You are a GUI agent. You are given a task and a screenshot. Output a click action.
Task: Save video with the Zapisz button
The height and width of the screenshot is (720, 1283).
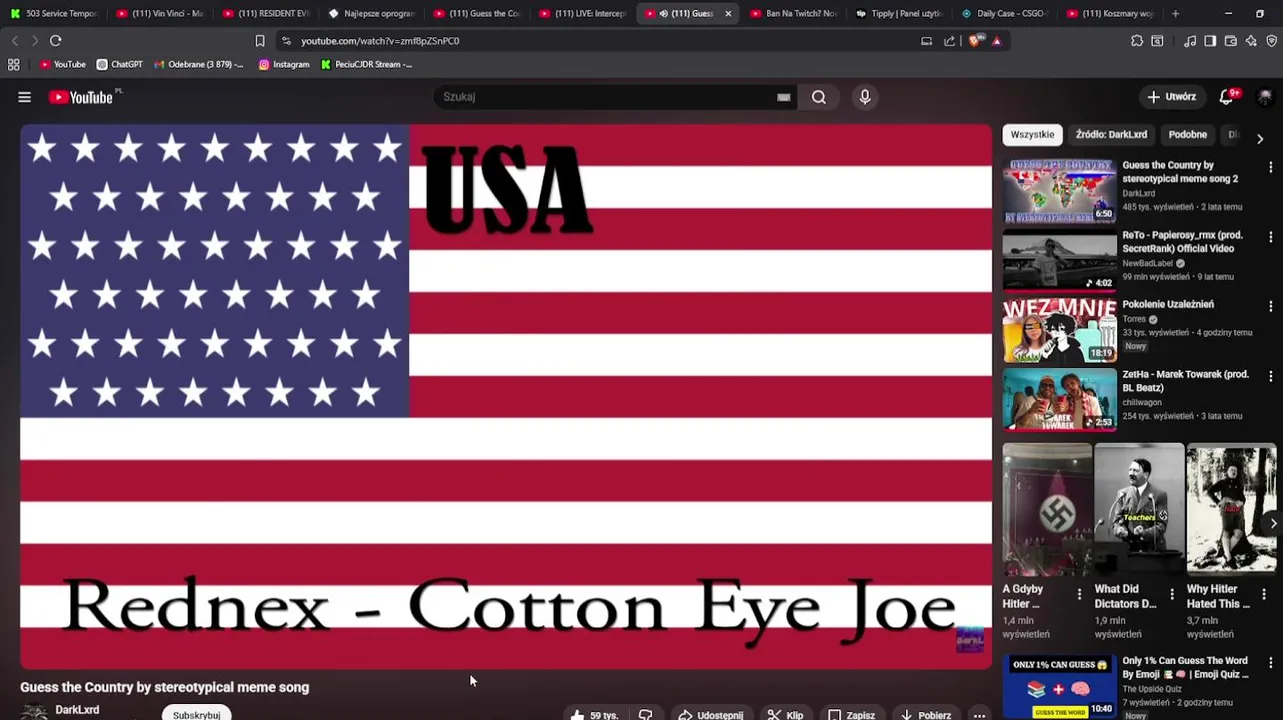point(852,715)
